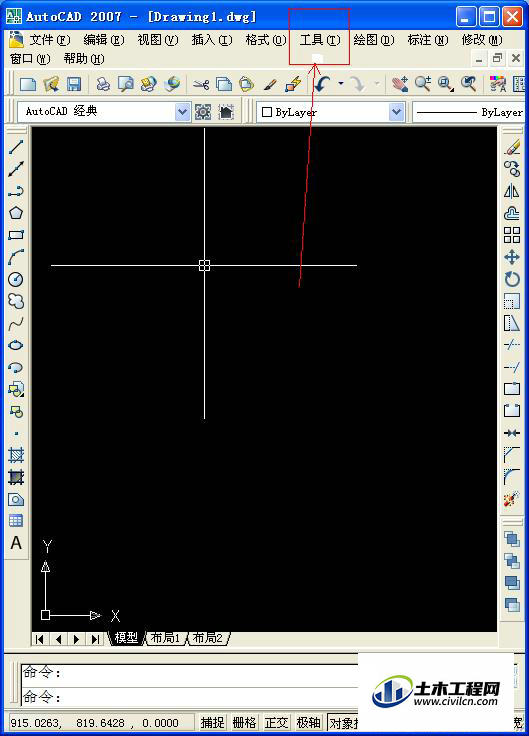This screenshot has height=736, width=529.
Task: Open the 工具(T) menu
Action: [320, 40]
